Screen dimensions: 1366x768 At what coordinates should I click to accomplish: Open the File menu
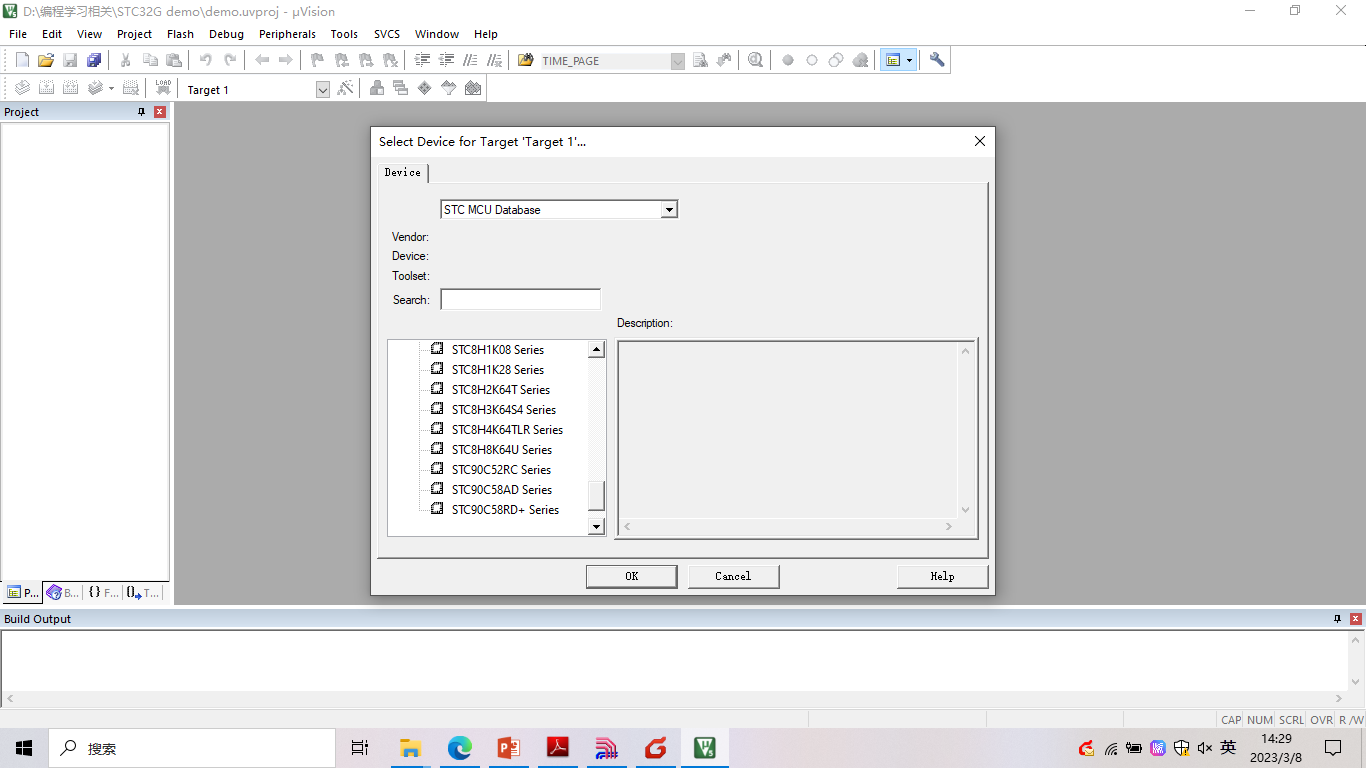pyautogui.click(x=18, y=34)
